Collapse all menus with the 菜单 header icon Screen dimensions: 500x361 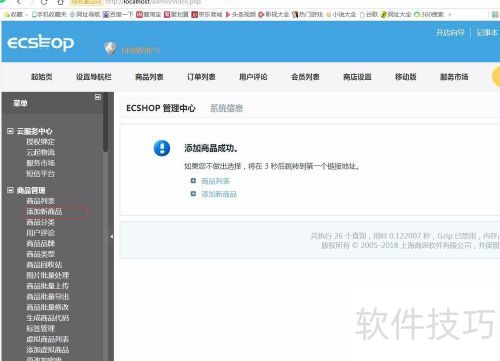point(98,97)
